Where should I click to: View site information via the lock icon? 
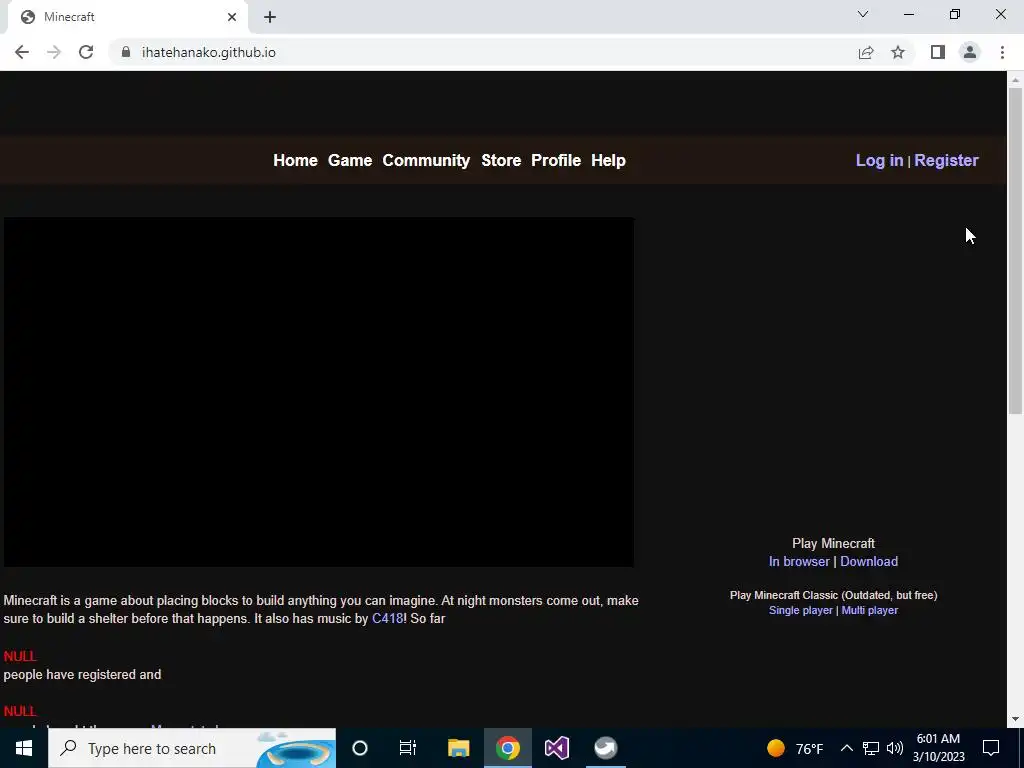pyautogui.click(x=126, y=52)
